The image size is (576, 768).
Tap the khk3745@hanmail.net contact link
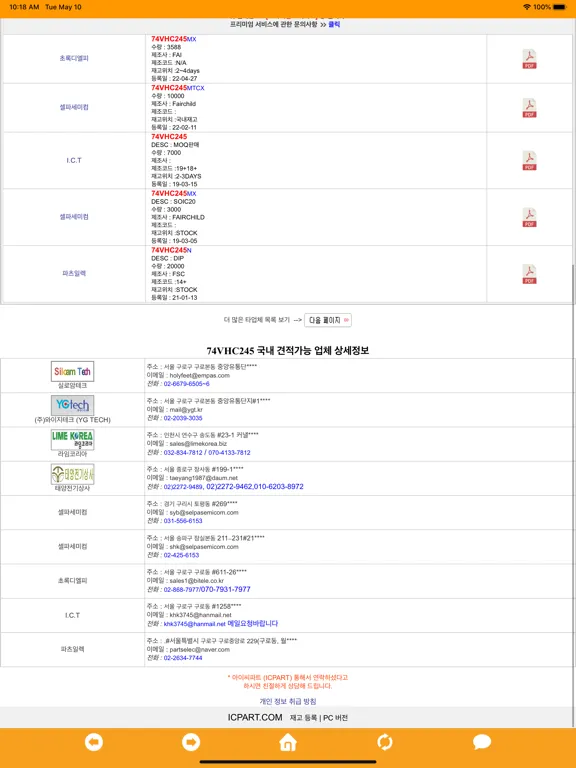pyautogui.click(x=194, y=624)
